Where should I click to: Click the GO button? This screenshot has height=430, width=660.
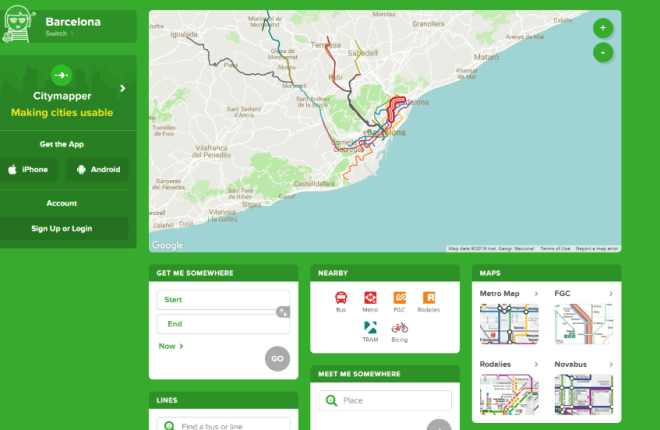[277, 358]
